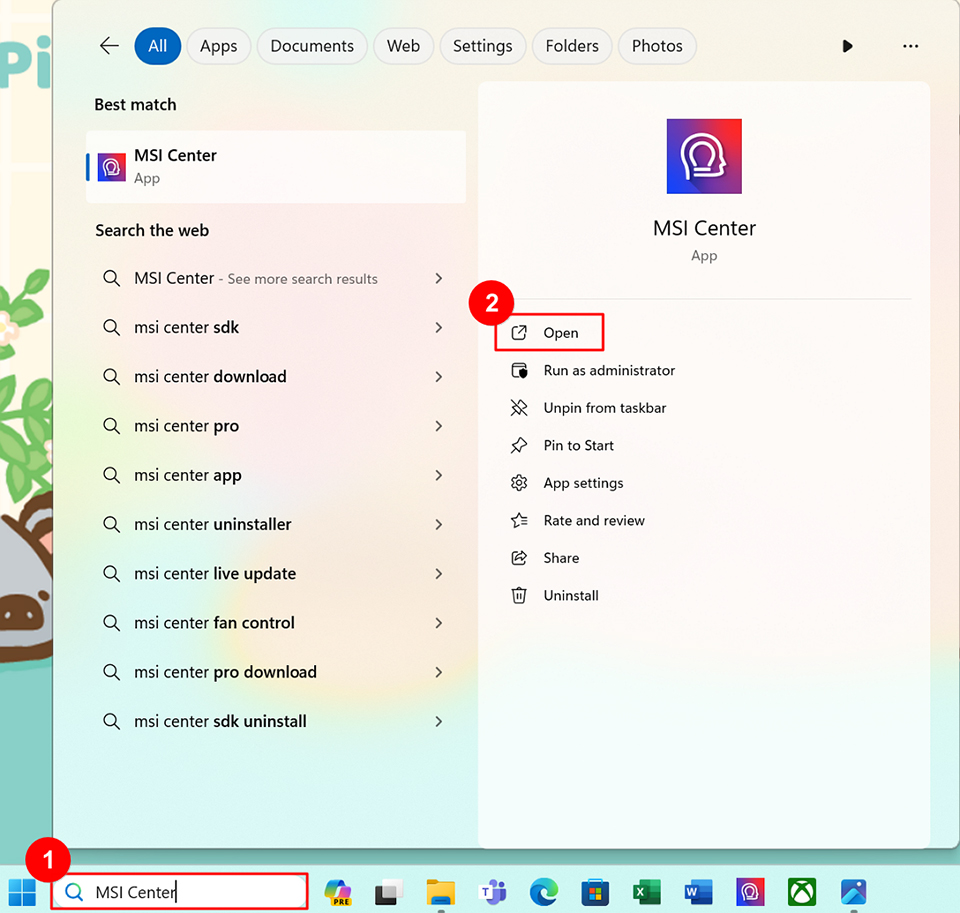The width and height of the screenshot is (960, 913).
Task: Open Task View from the taskbar
Action: [x=389, y=892]
